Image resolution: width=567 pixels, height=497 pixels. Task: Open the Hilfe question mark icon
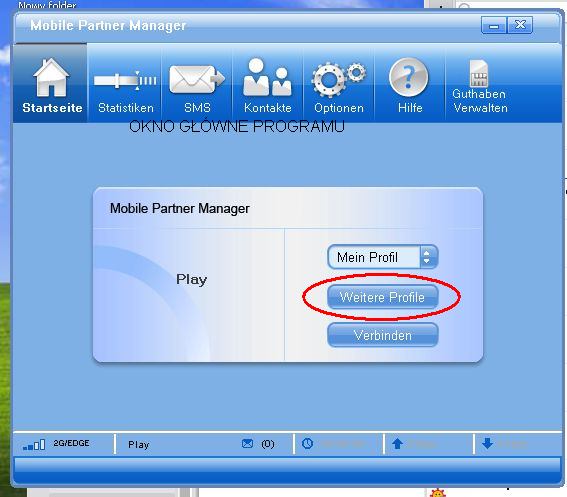pos(409,77)
